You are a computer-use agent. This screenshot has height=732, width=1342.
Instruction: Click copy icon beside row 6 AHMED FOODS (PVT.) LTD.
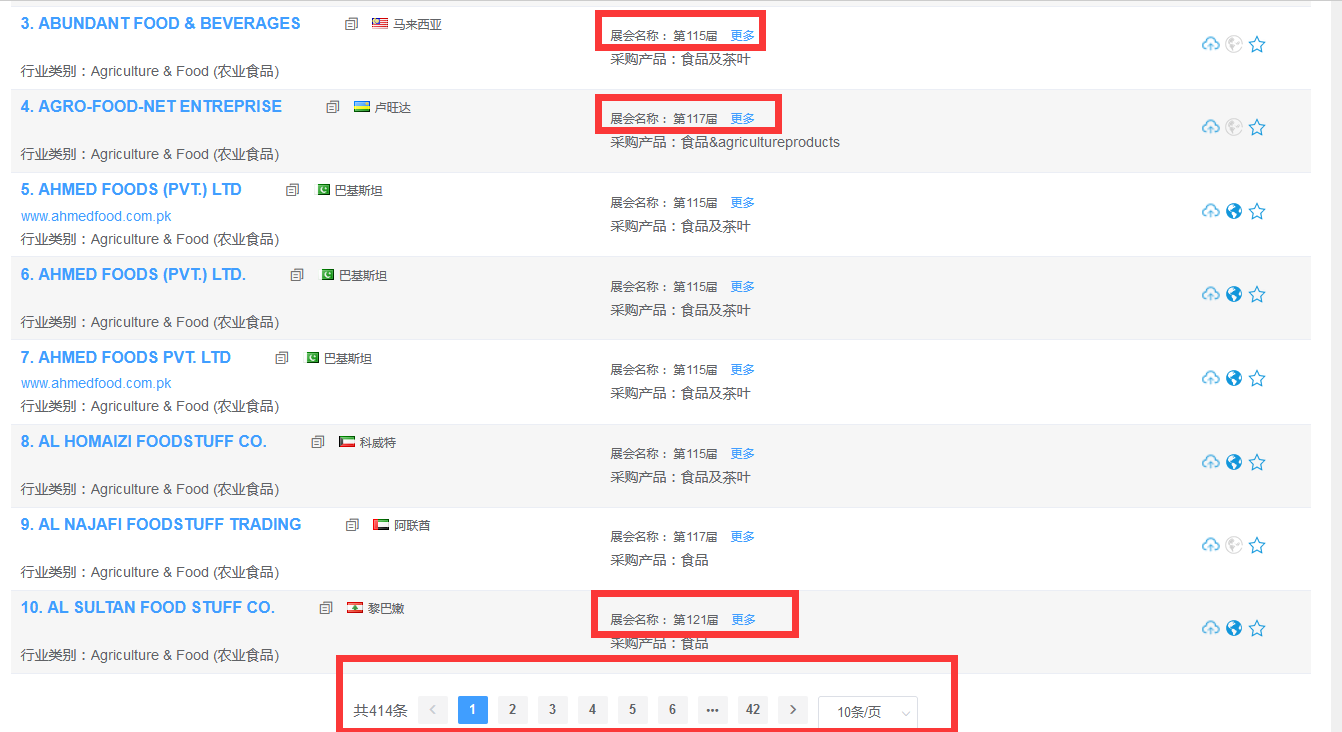point(297,275)
